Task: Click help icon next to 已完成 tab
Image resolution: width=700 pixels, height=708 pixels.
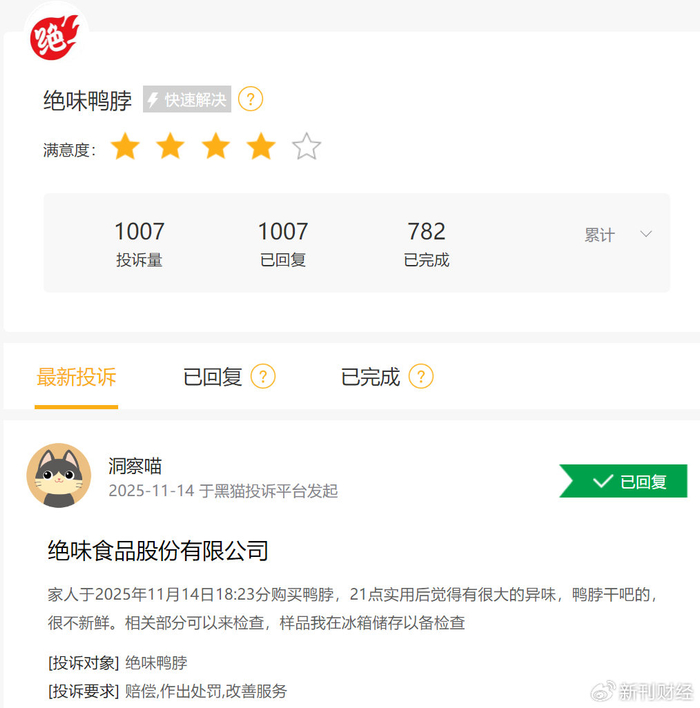Action: pyautogui.click(x=421, y=376)
